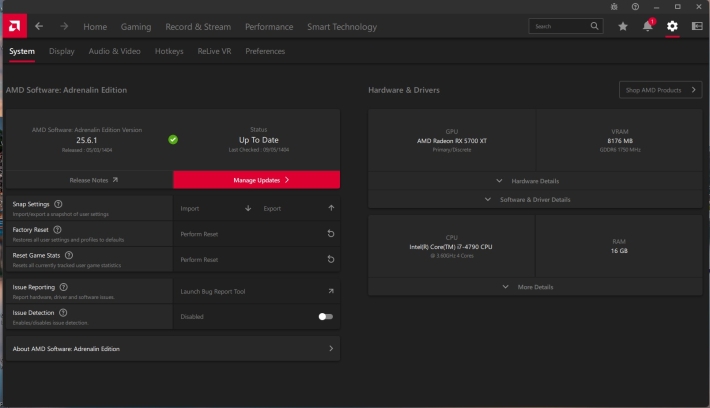Show Issue Reporting help icon
This screenshot has height=408, width=710.
pos(63,287)
